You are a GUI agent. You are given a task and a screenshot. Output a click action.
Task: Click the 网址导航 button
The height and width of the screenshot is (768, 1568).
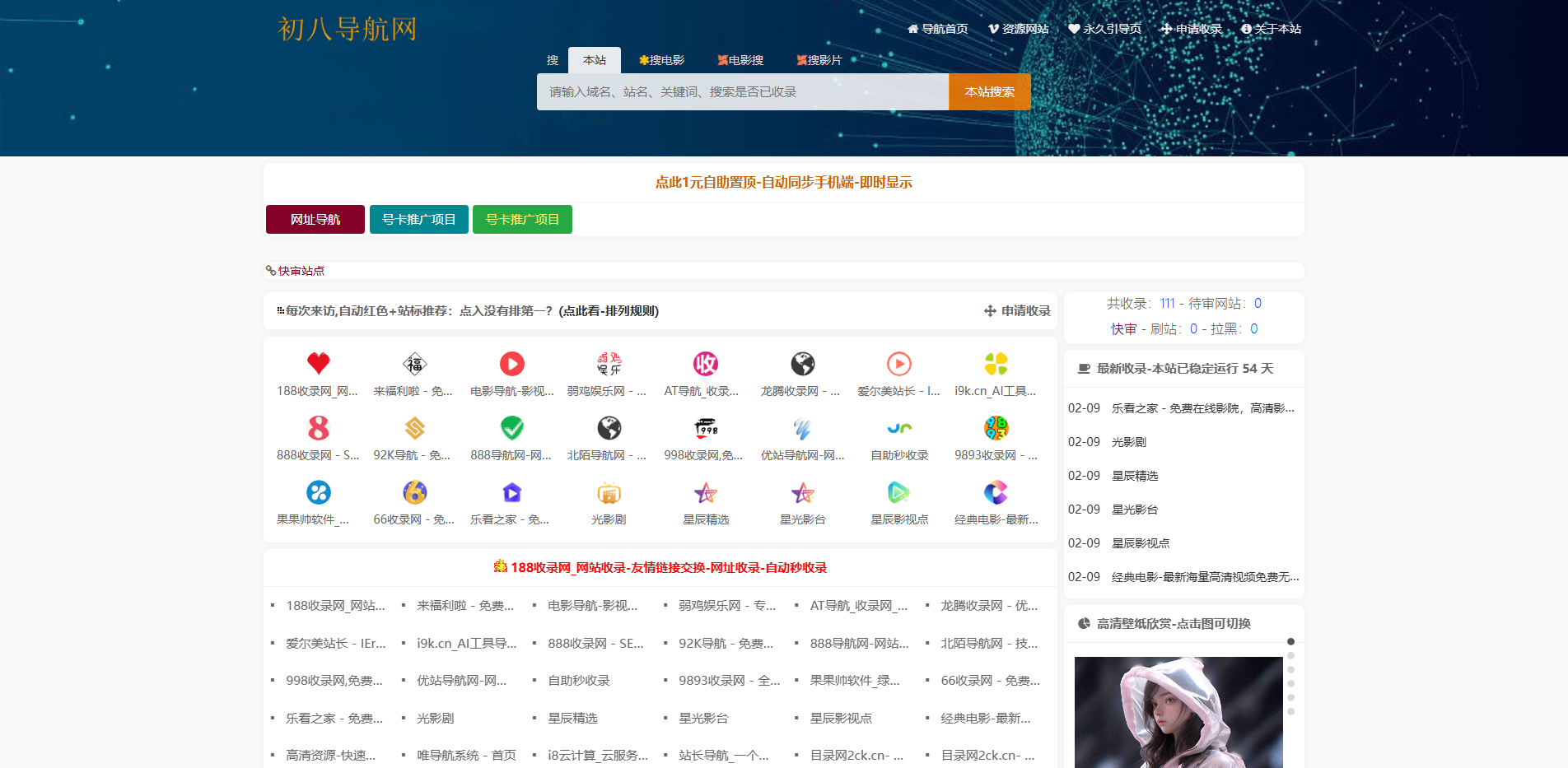(x=315, y=219)
